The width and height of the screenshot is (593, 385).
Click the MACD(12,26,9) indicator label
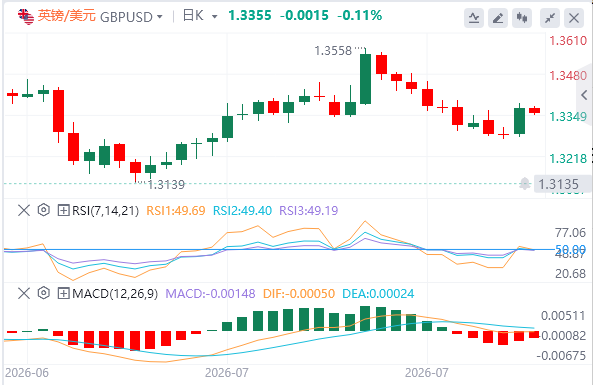coord(115,293)
